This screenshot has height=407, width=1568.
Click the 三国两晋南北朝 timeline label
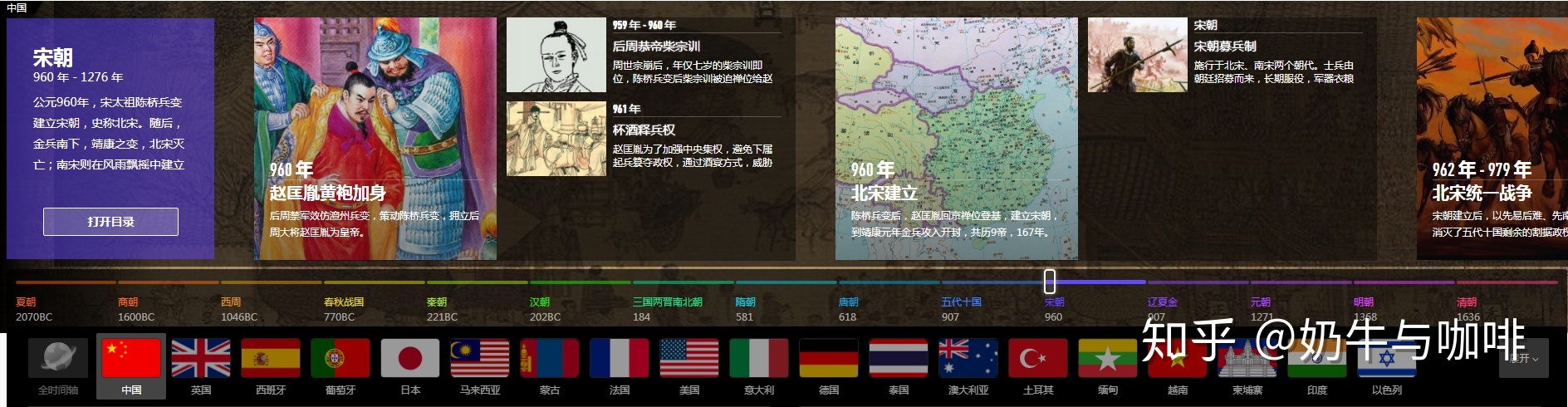click(667, 302)
